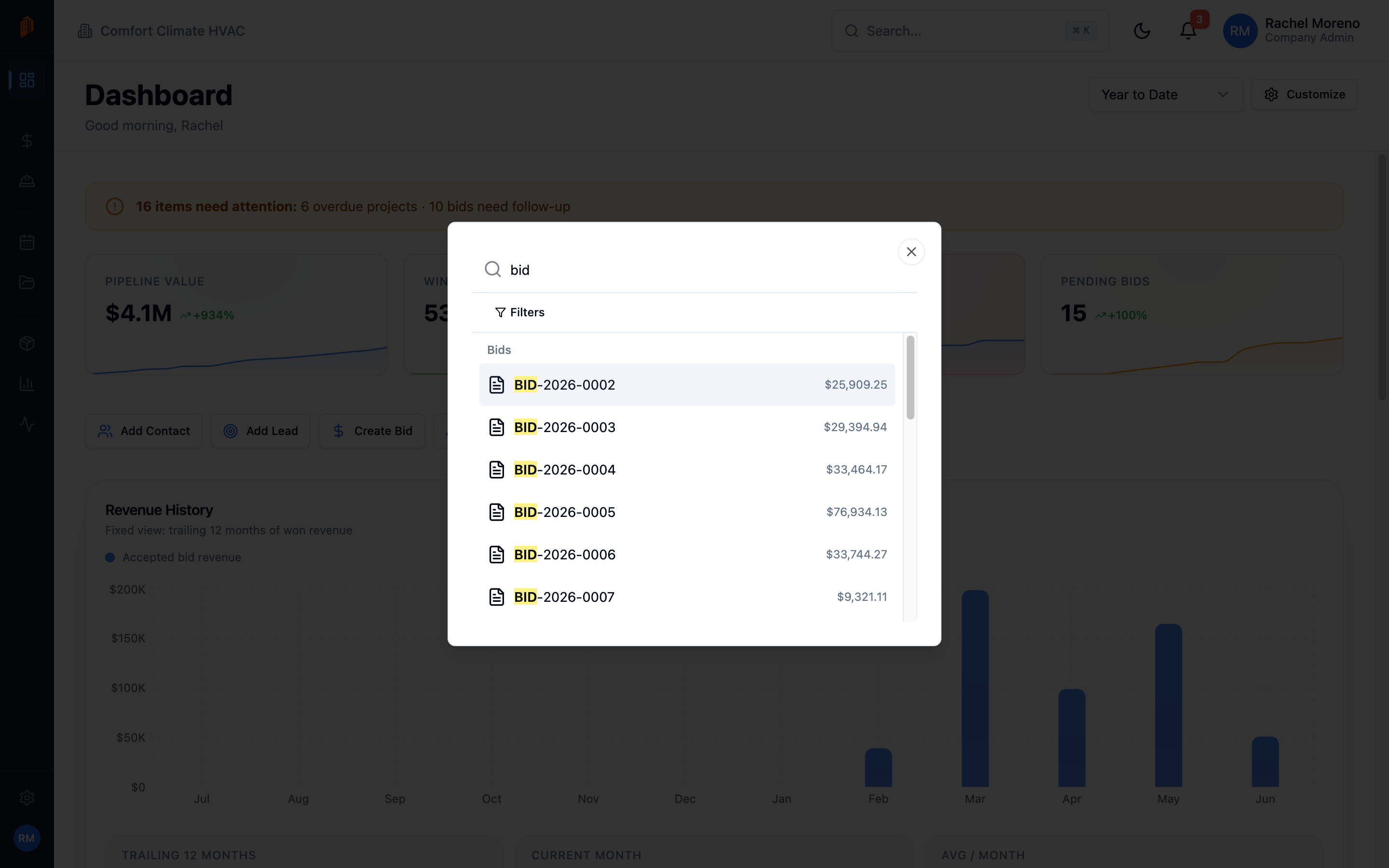Click the Customize button
The image size is (1389, 868).
pyautogui.click(x=1305, y=95)
